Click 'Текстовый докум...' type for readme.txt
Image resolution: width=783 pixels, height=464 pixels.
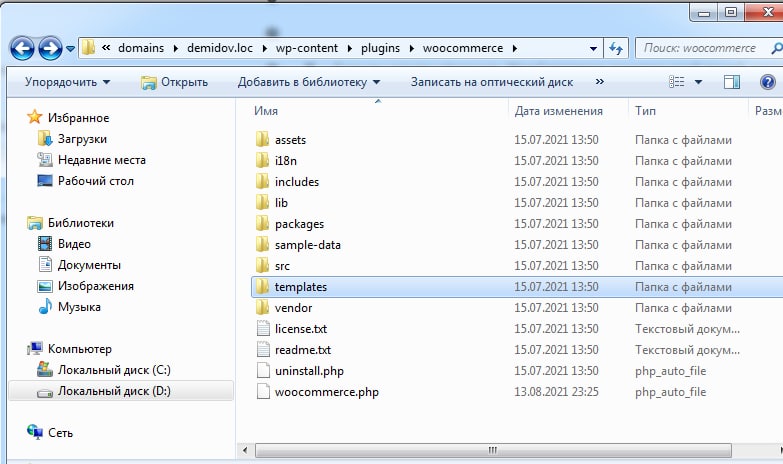pos(687,350)
